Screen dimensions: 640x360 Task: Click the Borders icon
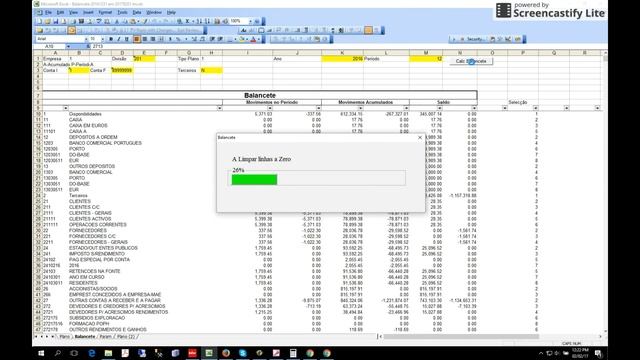[x=230, y=39]
